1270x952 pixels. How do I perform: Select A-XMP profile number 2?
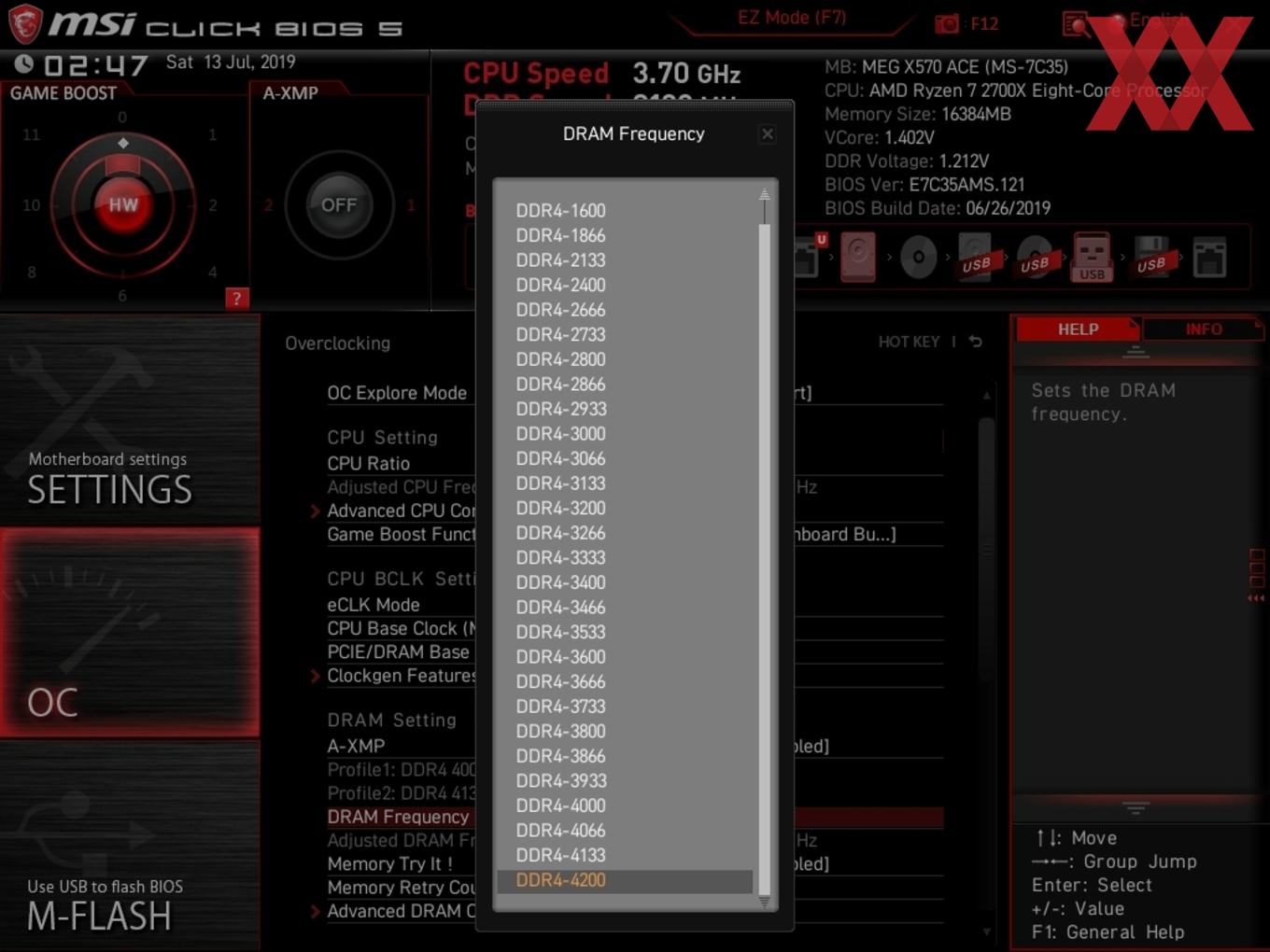point(269,205)
